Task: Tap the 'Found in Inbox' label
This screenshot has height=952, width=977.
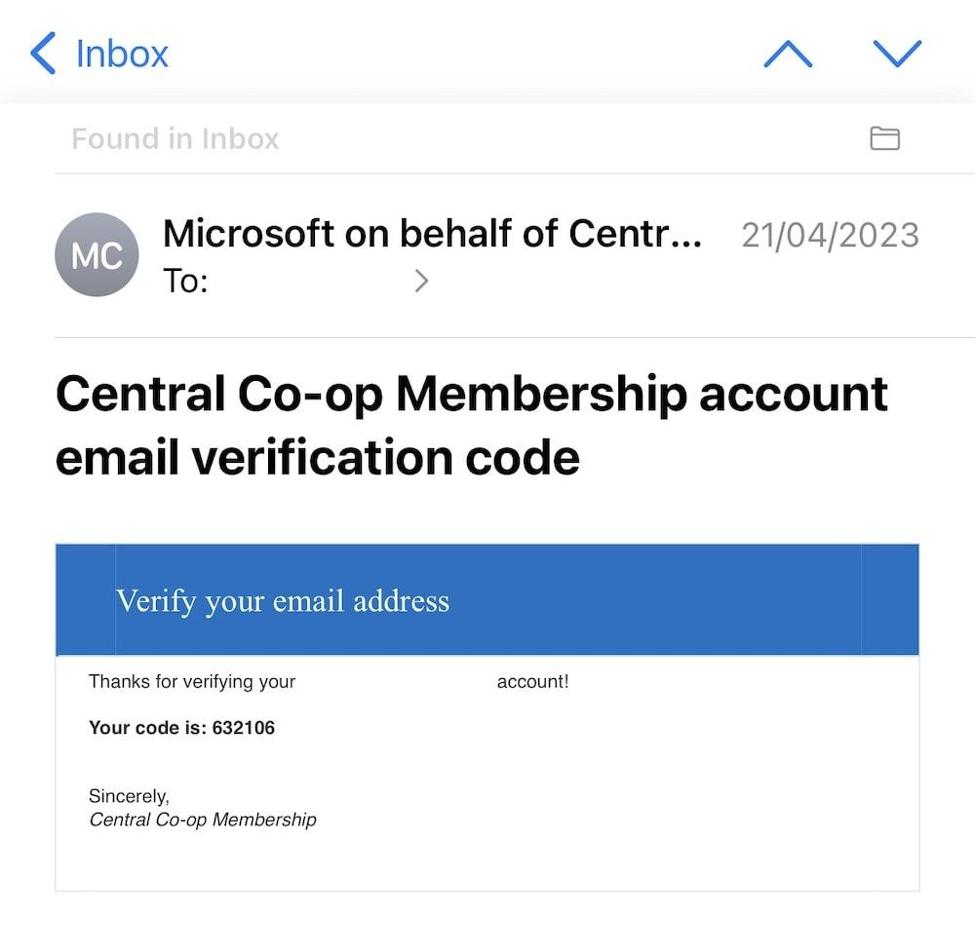Action: [175, 138]
